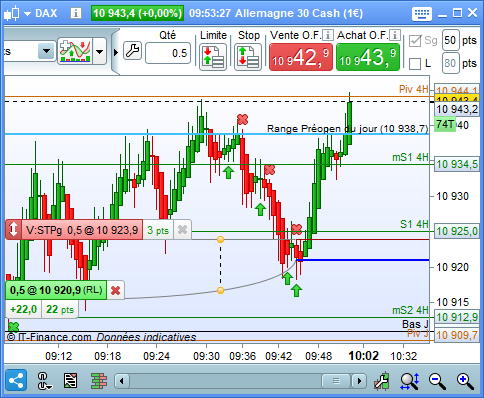Place a Limite order icon
This screenshot has height=398, width=484.
[x=213, y=57]
